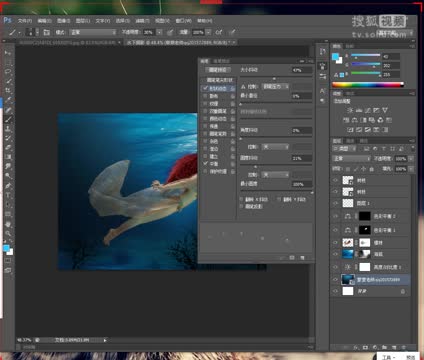Enable 双重画笔 (Dual Brush) checkbox

205,111
